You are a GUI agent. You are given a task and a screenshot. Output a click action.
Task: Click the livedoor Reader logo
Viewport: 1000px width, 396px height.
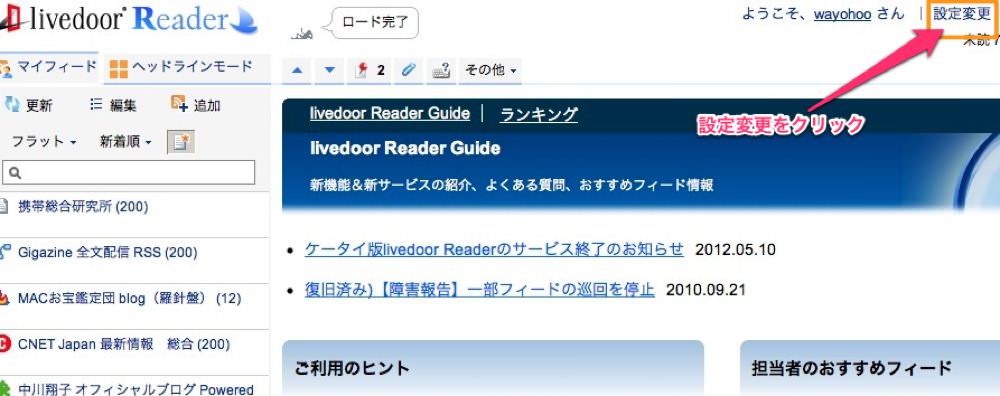128,19
